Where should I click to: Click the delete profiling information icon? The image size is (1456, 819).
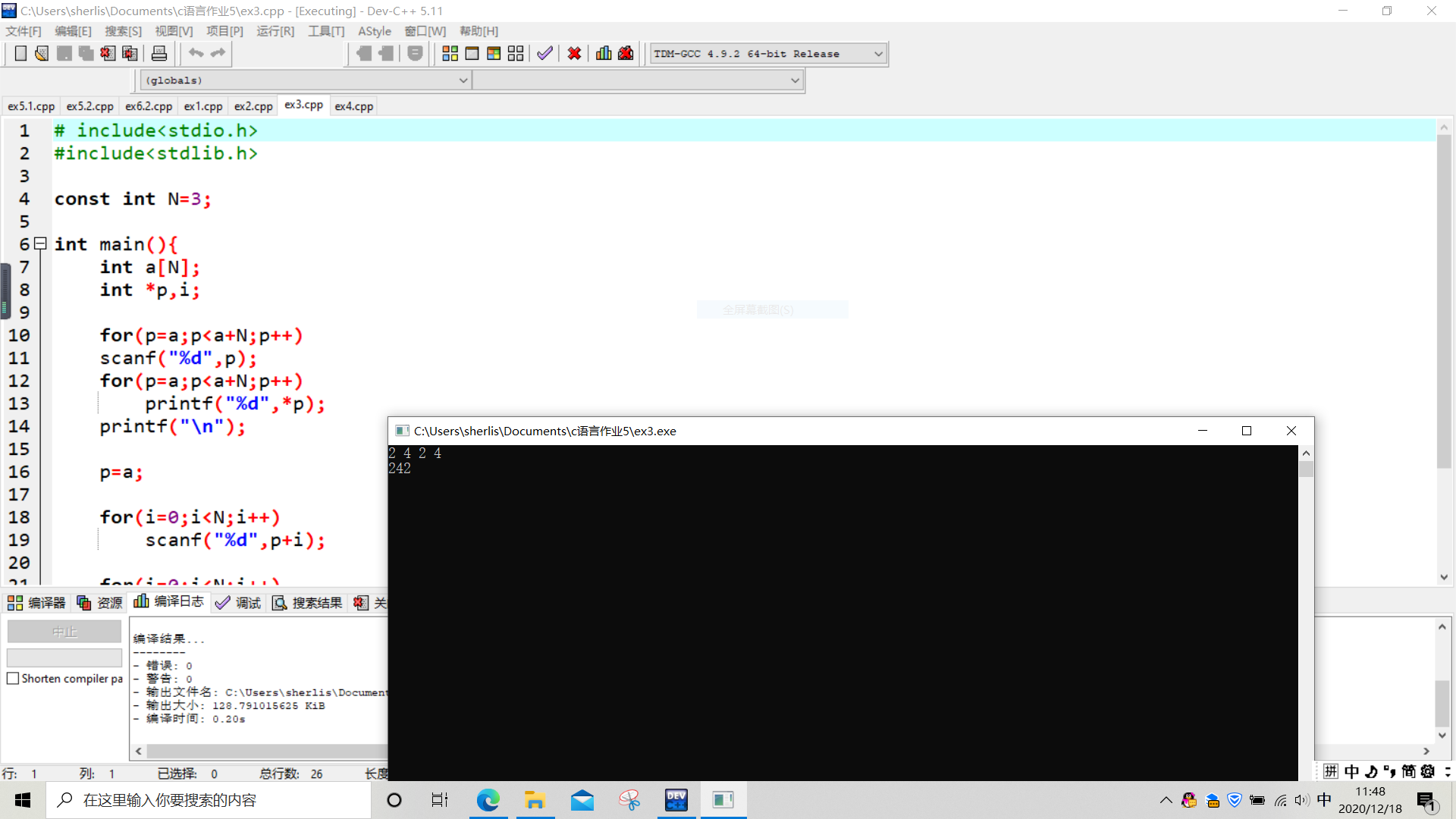(626, 53)
